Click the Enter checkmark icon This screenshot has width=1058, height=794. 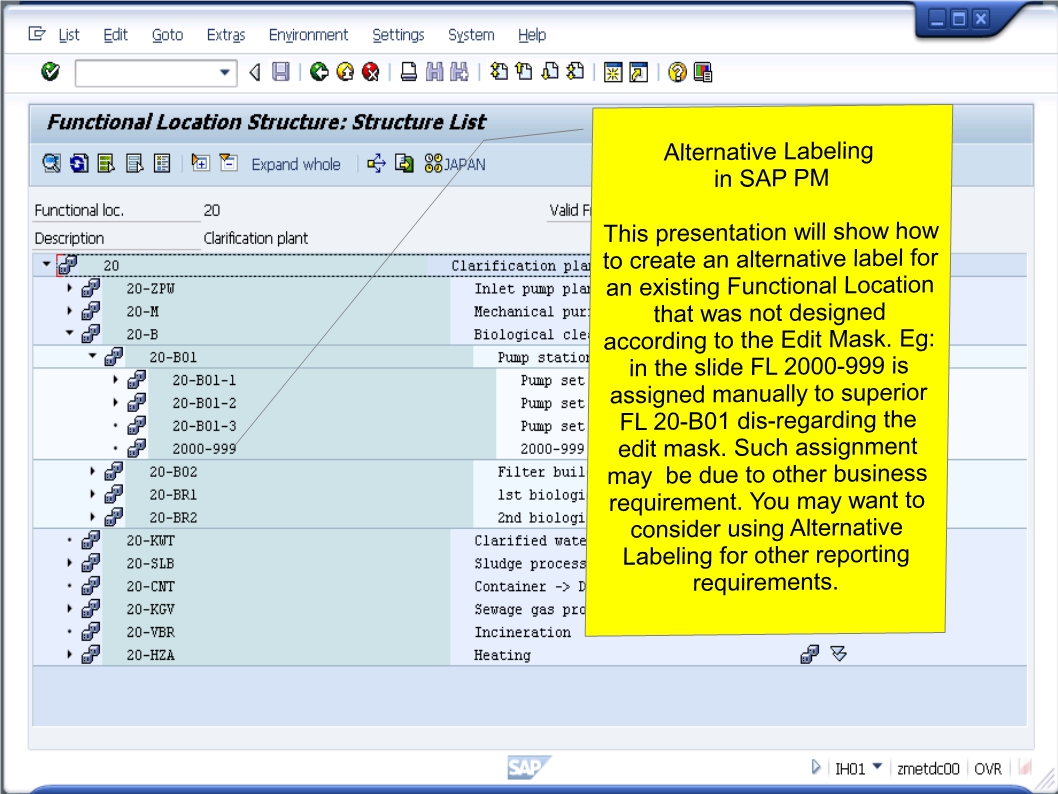tap(50, 72)
